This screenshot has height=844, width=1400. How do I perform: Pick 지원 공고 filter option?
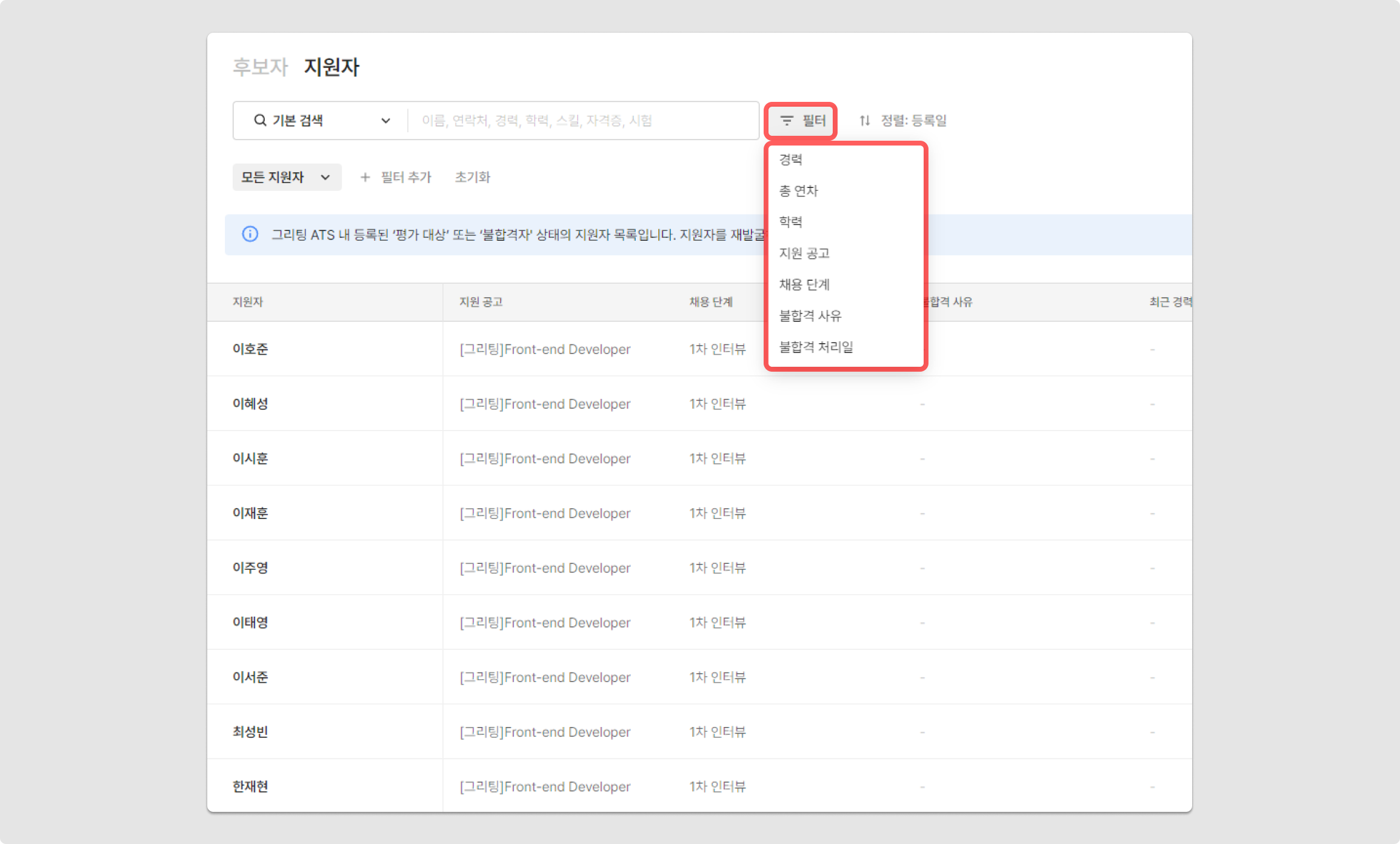(x=804, y=253)
